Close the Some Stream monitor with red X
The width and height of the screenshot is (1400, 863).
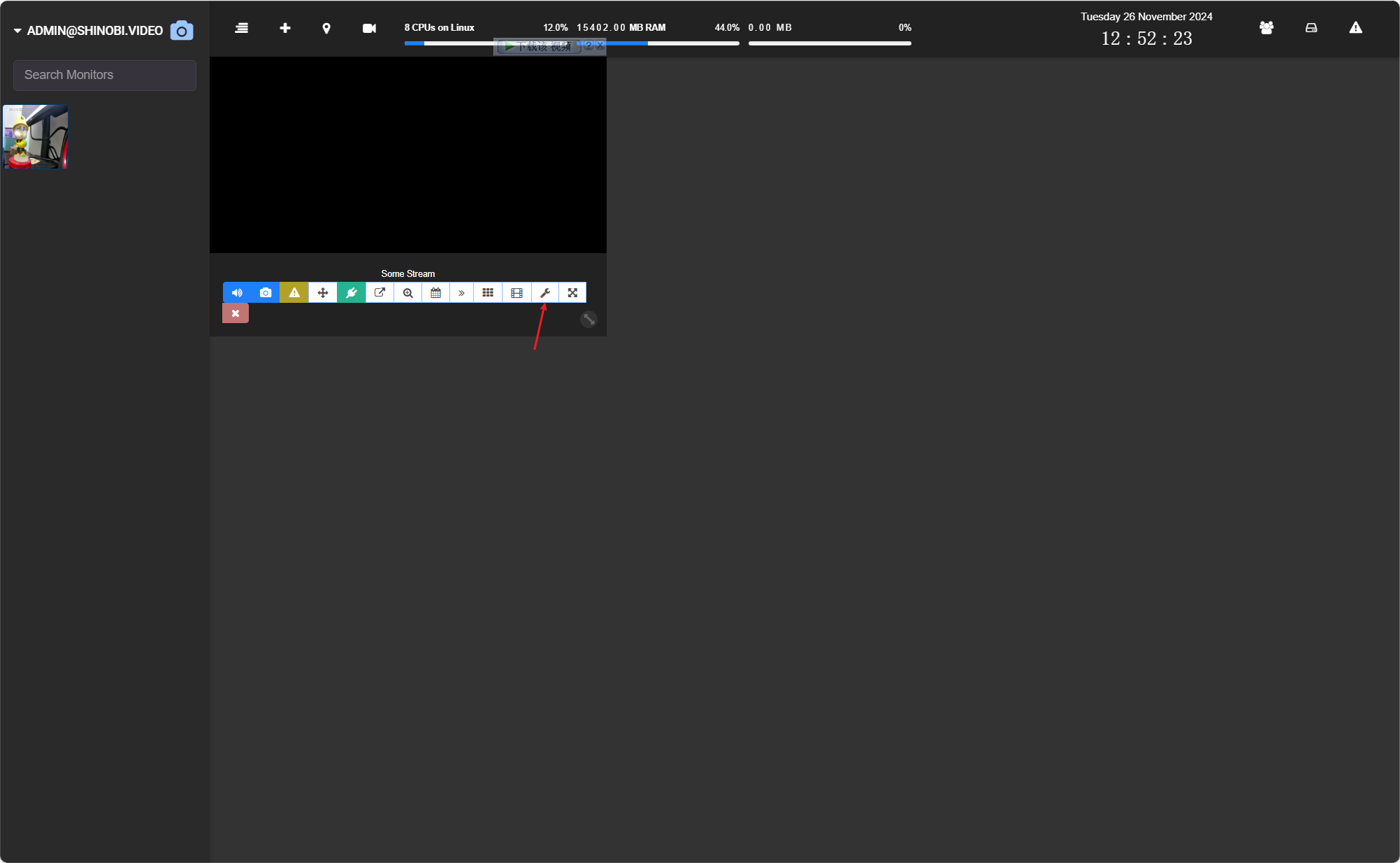coord(236,313)
